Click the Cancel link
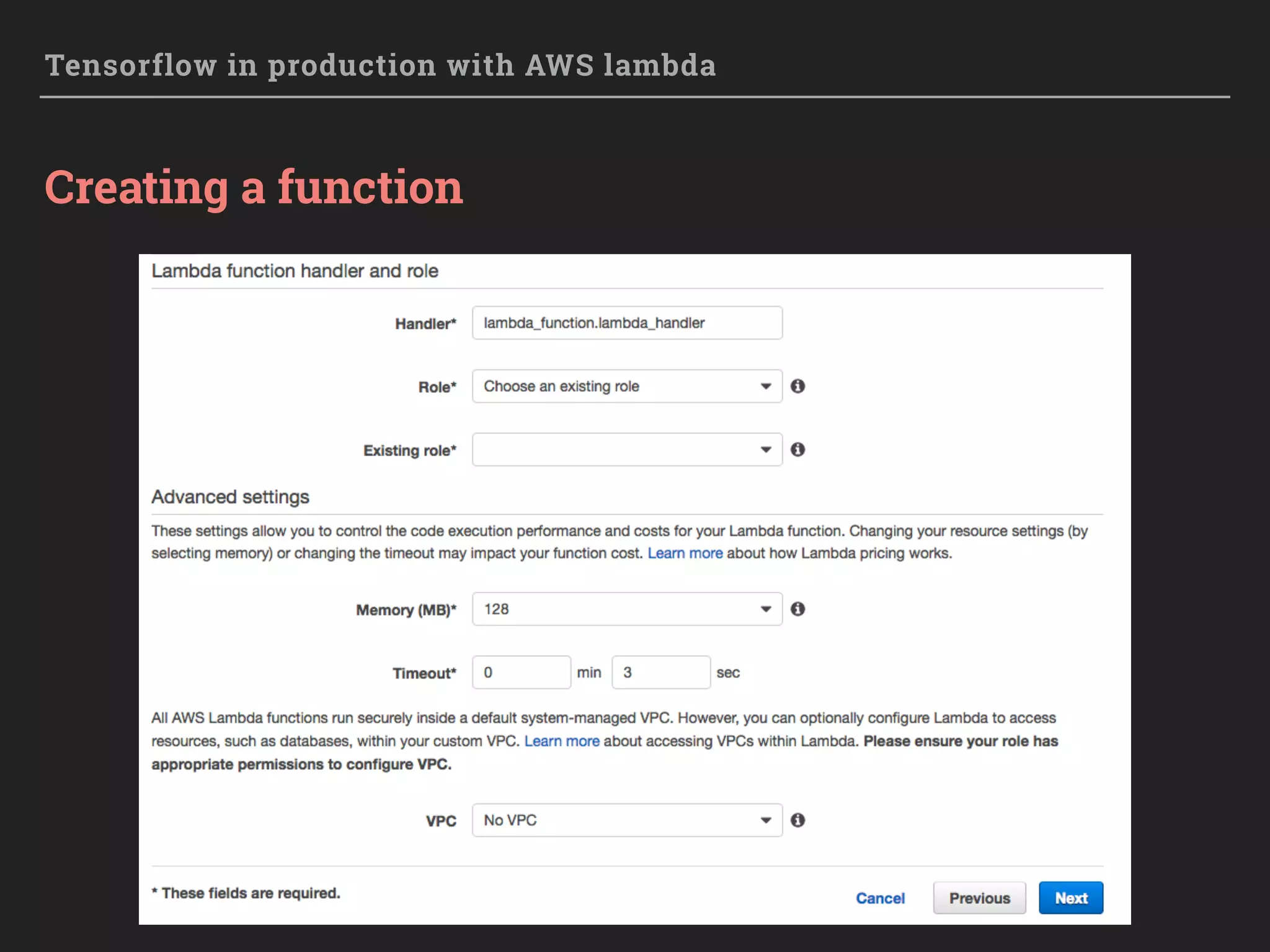The height and width of the screenshot is (952, 1270). click(880, 898)
